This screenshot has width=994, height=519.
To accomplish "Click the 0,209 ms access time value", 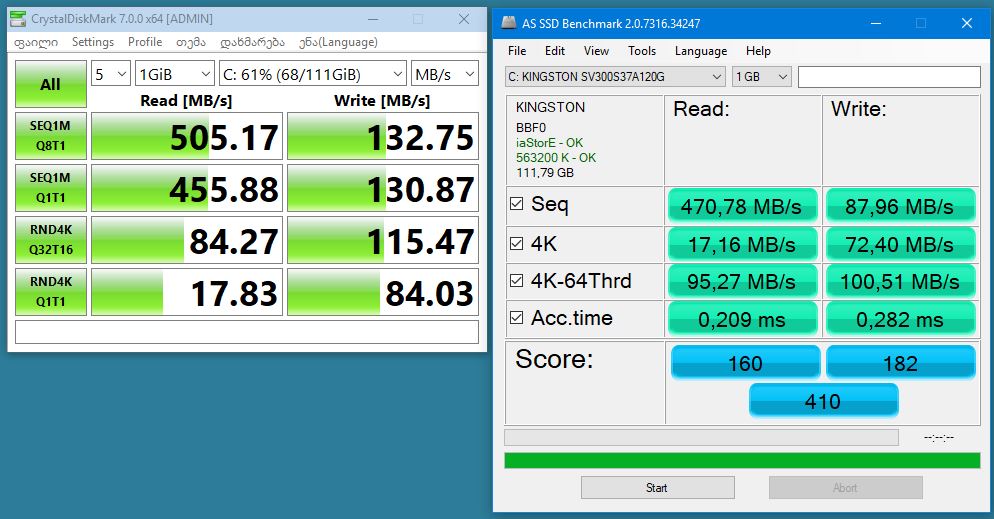I will coord(742,319).
